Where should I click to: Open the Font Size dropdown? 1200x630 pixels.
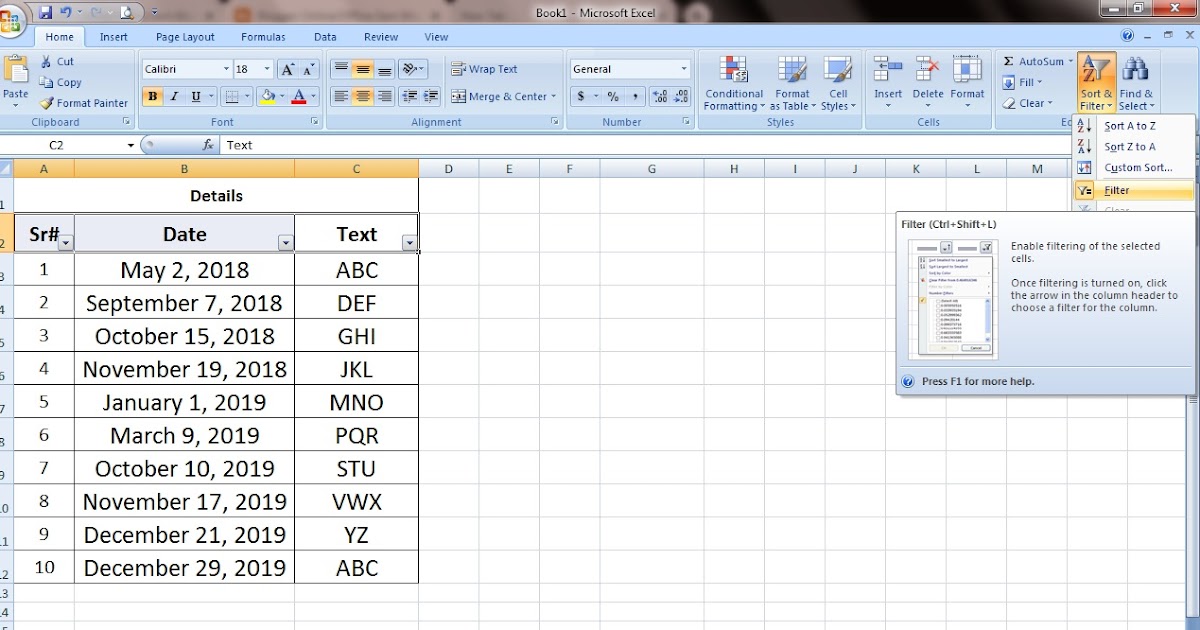point(266,68)
